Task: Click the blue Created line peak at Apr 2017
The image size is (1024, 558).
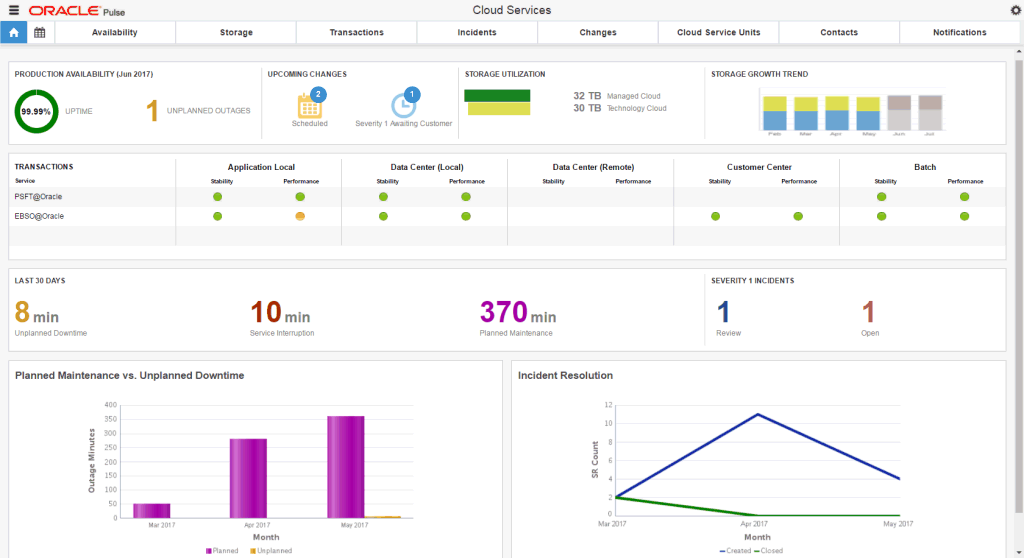Action: 758,414
